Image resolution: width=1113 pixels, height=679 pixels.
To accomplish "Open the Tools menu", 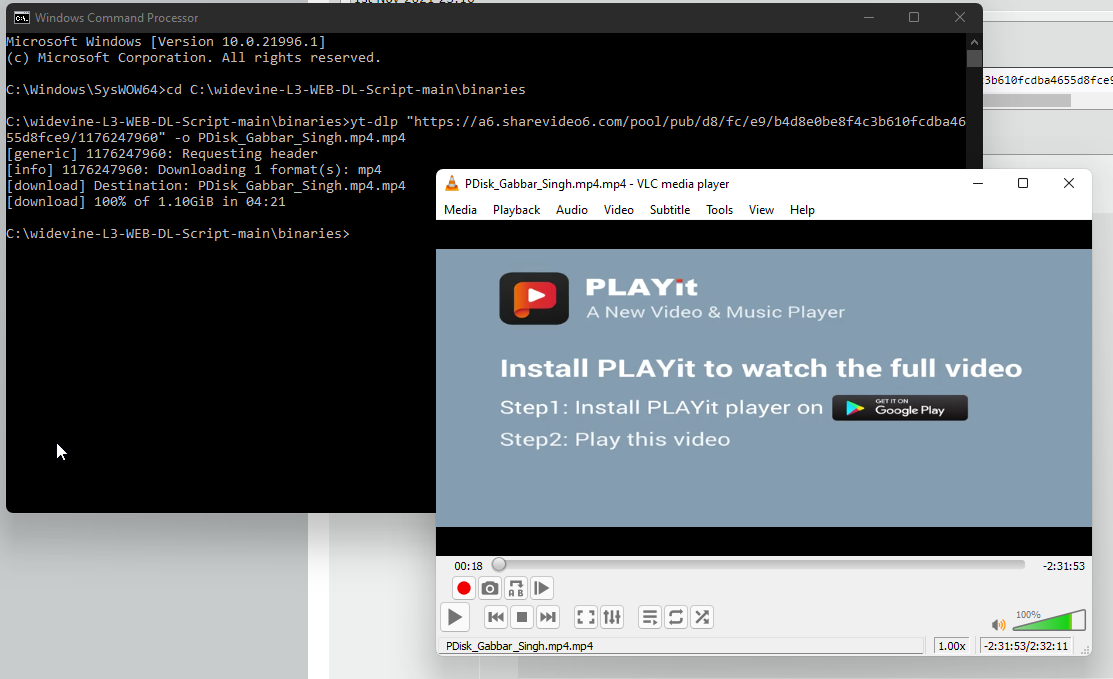I will 719,210.
